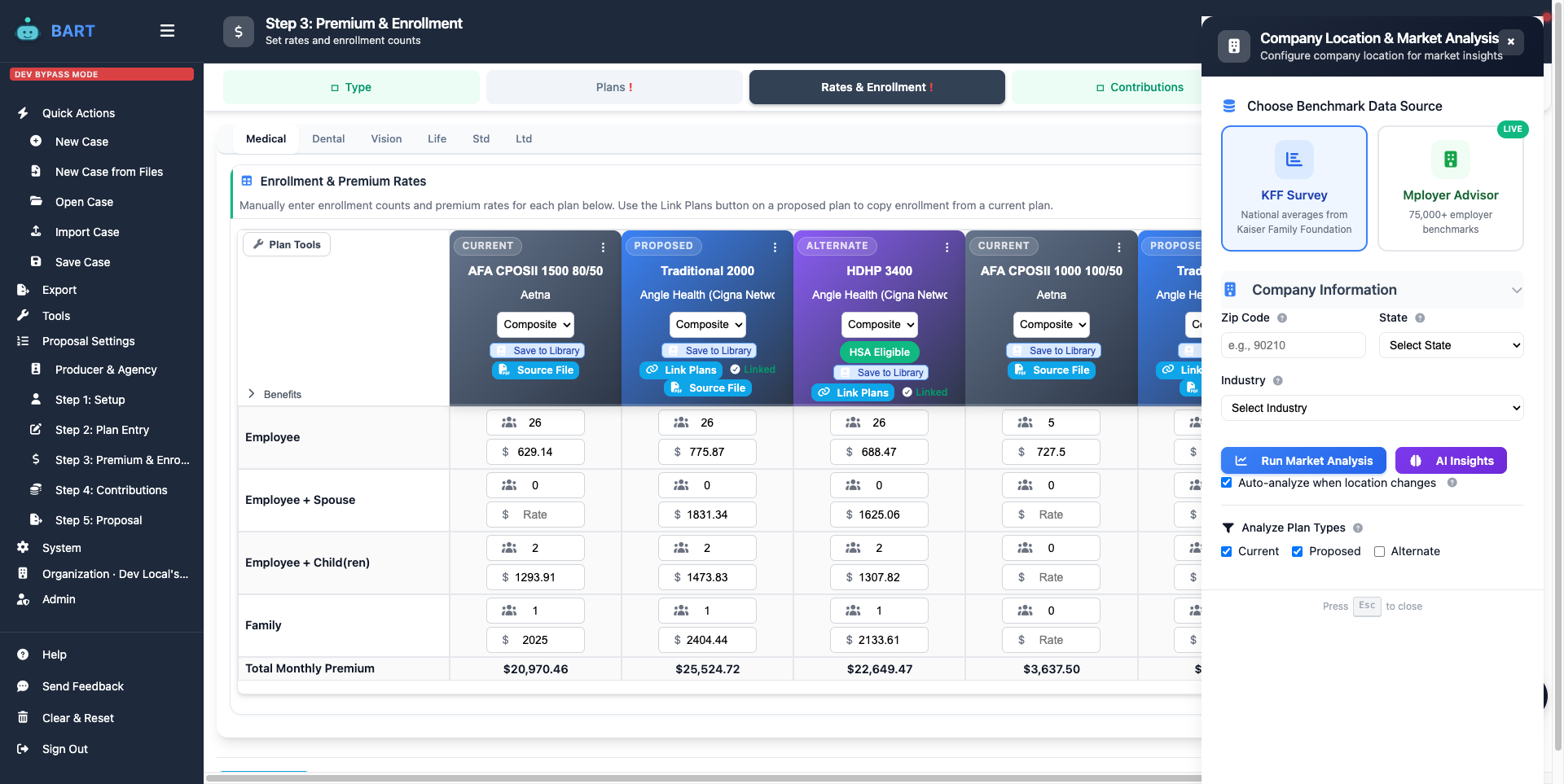Click the Zip Code input field
The image size is (1564, 784).
pos(1292,345)
